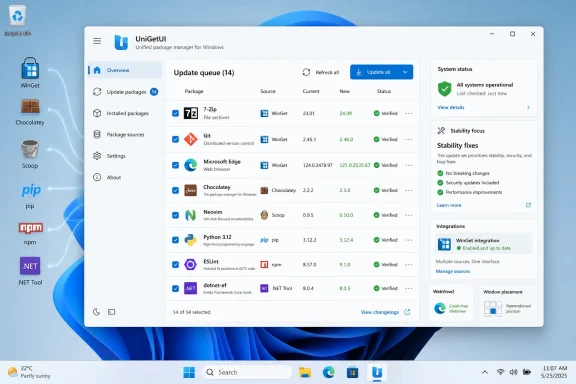This screenshot has width=576, height=384.
Task: Open more options for Neovim row
Action: click(x=409, y=215)
